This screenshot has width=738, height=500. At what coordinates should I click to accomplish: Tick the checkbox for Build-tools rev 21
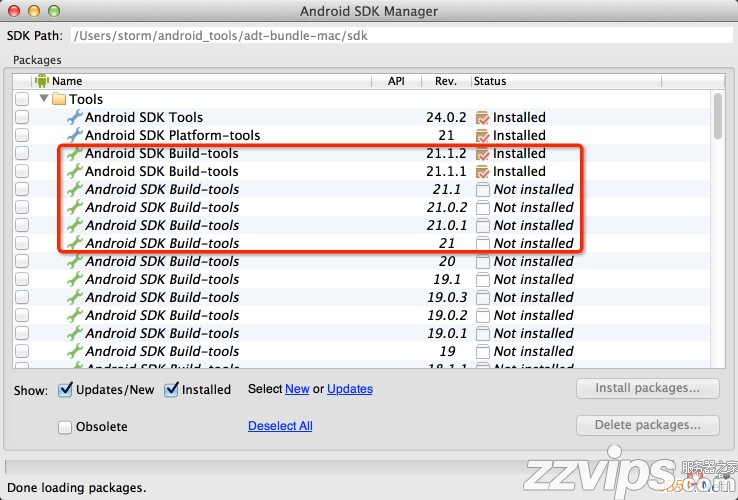pyautogui.click(x=22, y=243)
